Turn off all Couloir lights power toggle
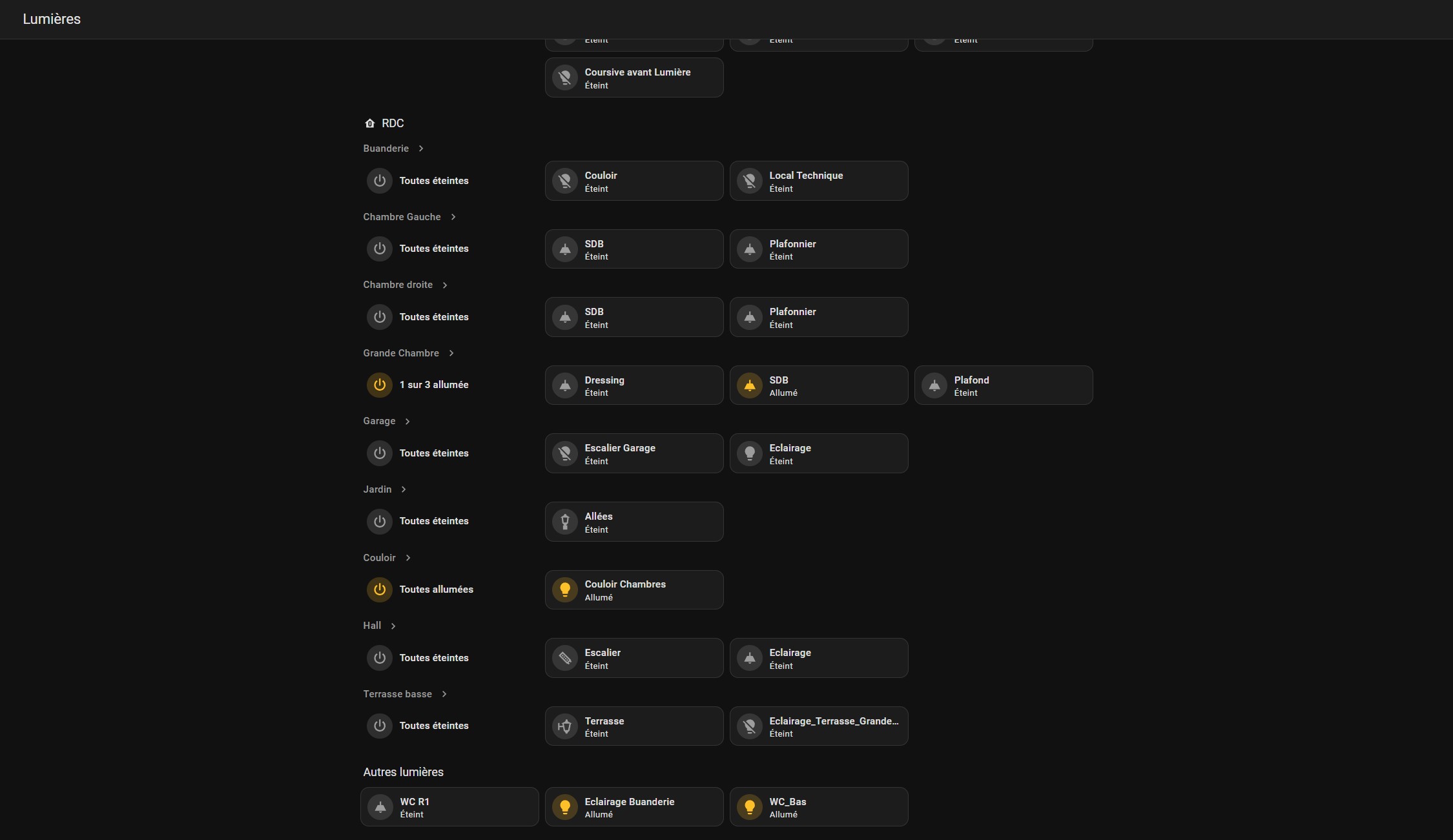Image resolution: width=1453 pixels, height=840 pixels. [380, 589]
